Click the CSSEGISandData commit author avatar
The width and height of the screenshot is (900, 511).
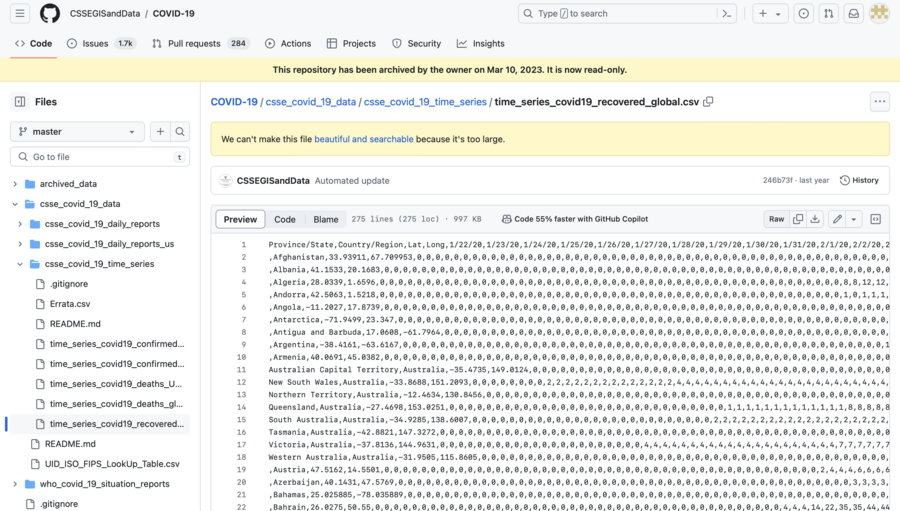(x=226, y=180)
